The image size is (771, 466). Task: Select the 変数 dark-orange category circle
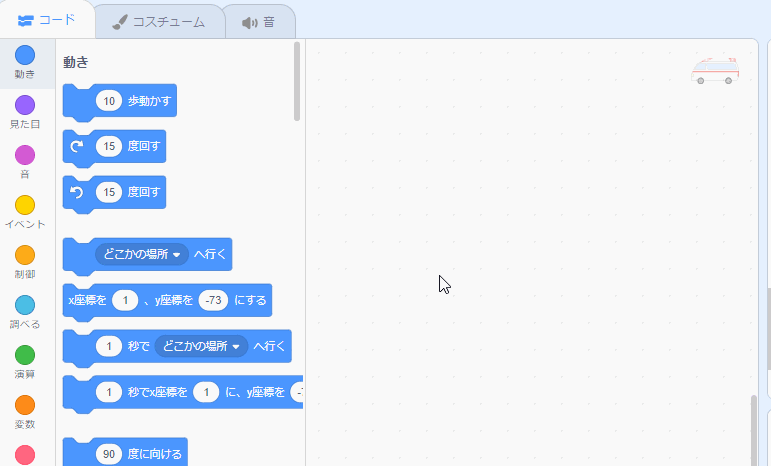25,405
